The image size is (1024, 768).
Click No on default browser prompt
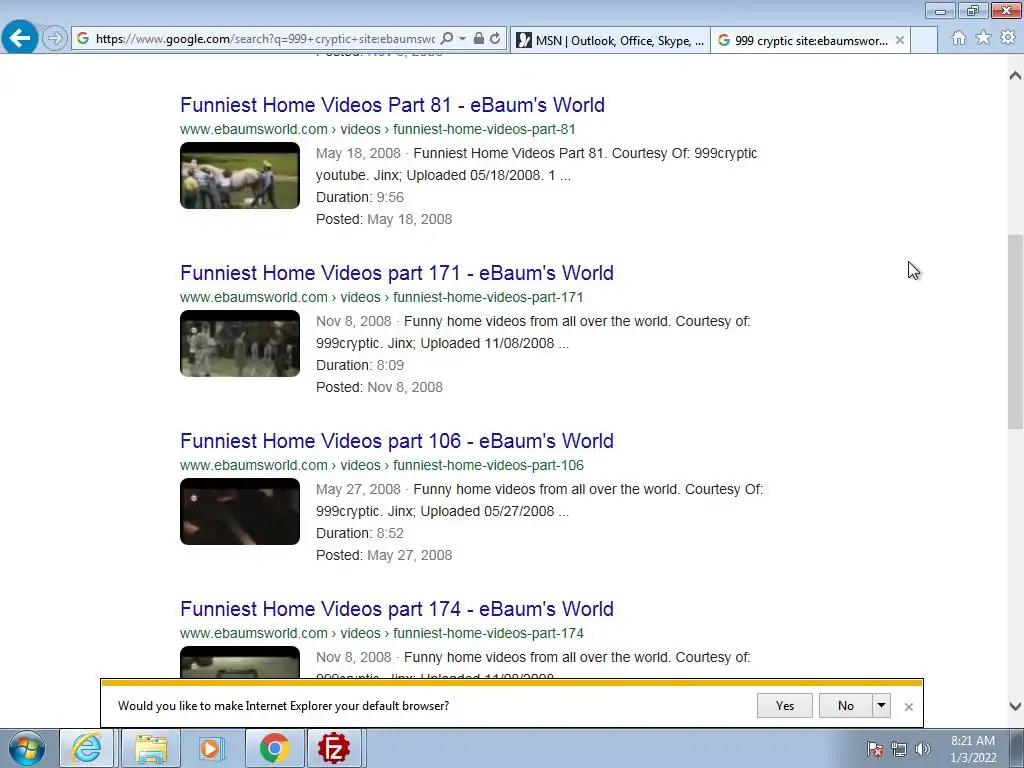[846, 705]
